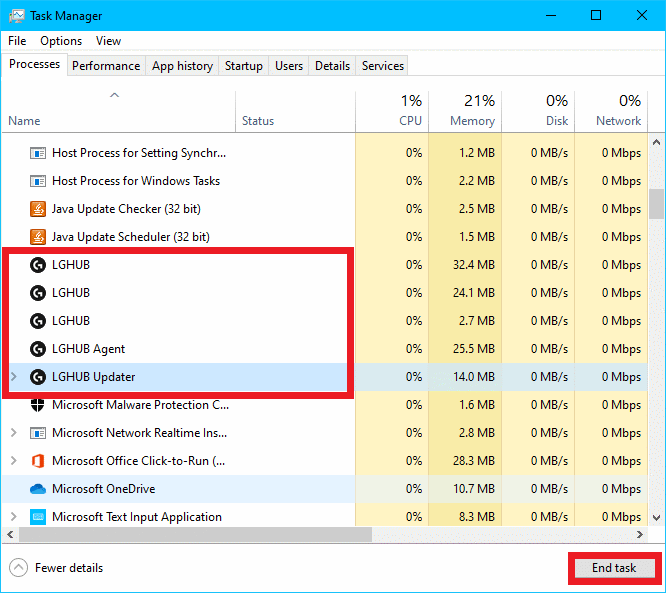Click the LGHUB Updater icon
The image size is (666, 593).
coord(38,377)
